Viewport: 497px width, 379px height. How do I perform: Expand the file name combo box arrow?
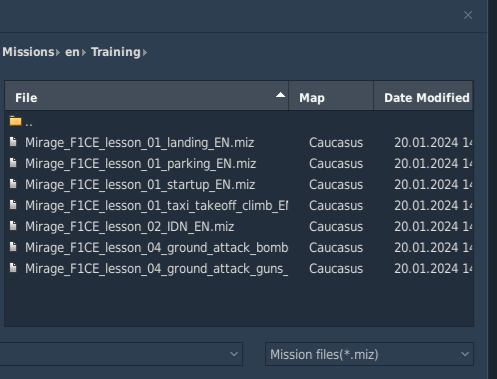234,354
